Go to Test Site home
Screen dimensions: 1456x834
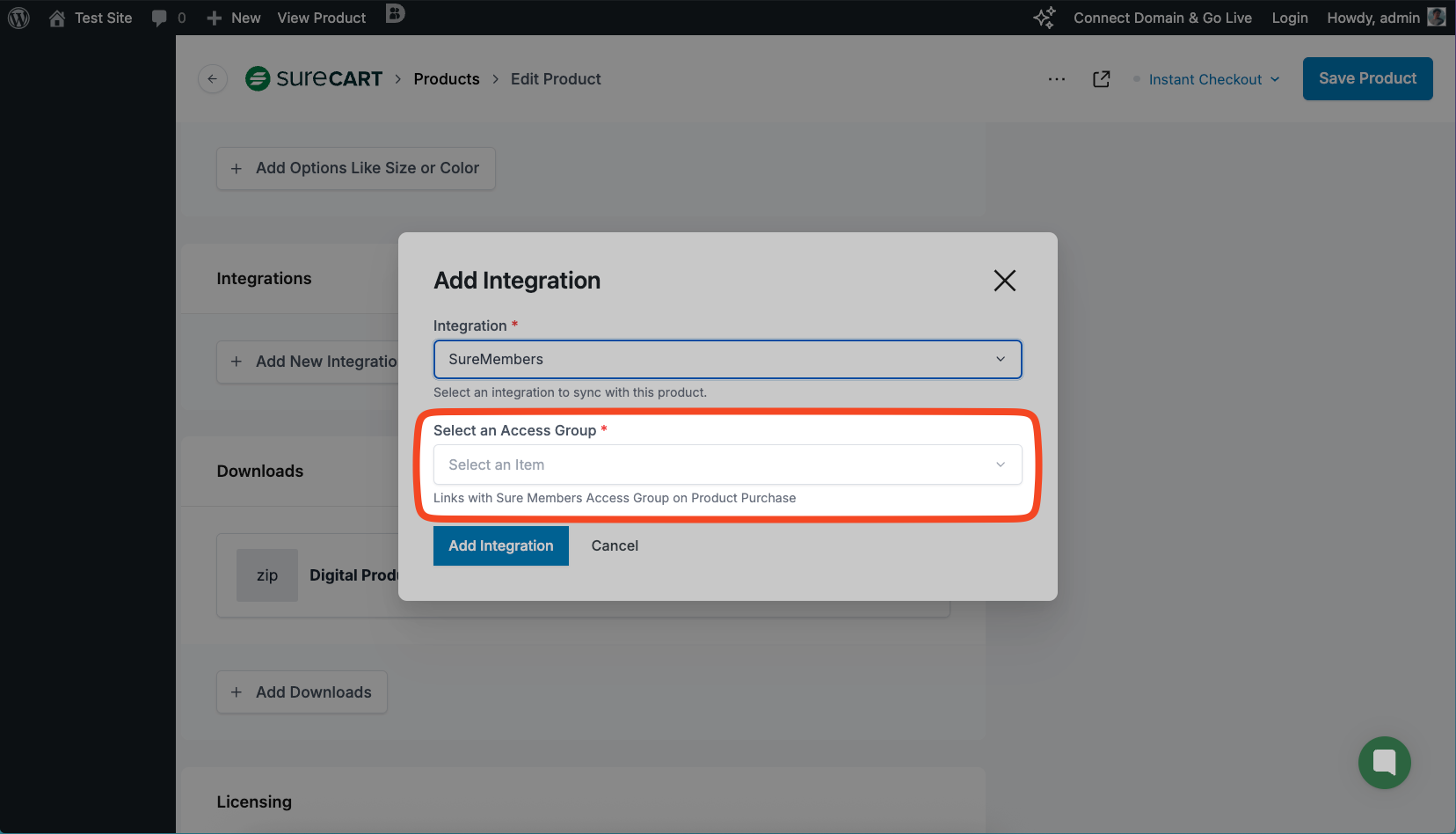91,18
